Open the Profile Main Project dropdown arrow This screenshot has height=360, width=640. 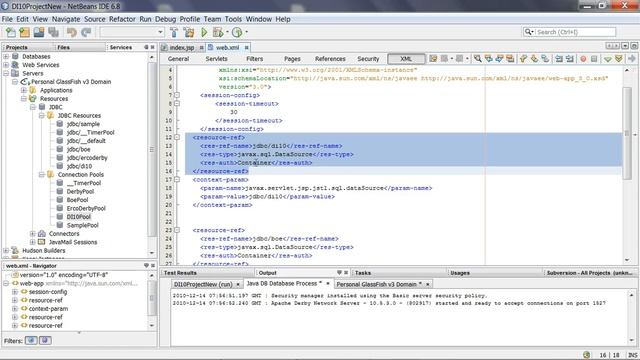[246, 32]
